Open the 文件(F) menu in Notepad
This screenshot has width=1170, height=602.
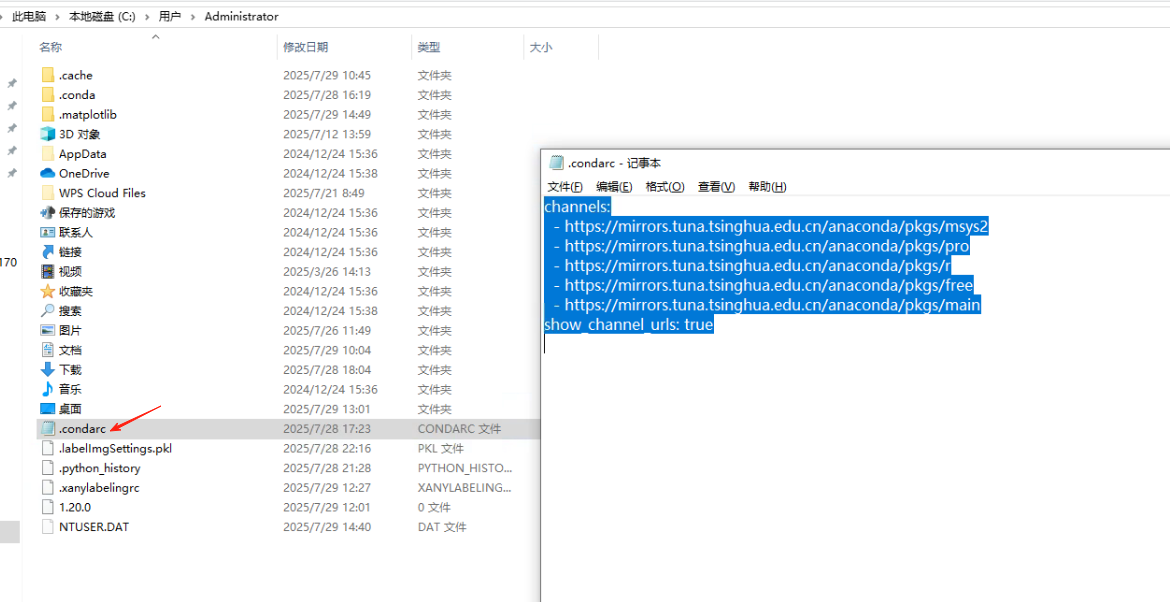(566, 186)
